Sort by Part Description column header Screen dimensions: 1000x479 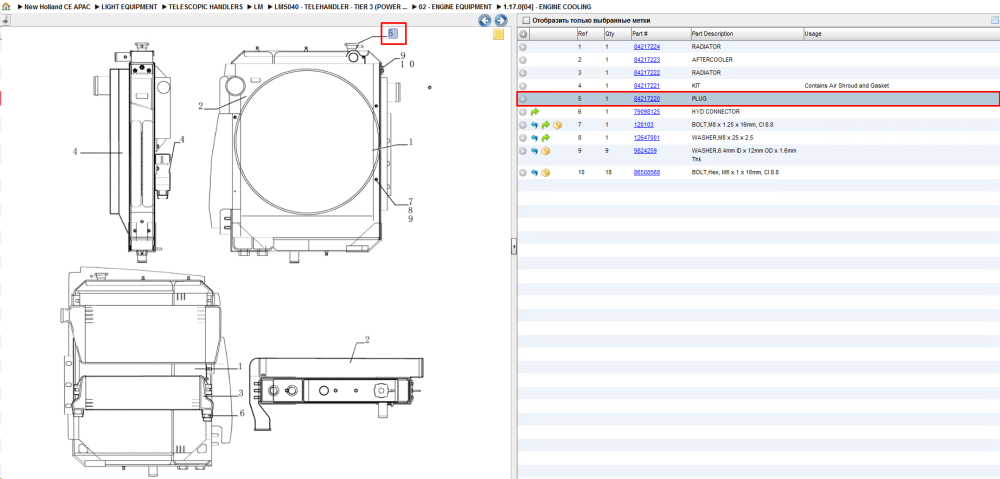point(712,34)
